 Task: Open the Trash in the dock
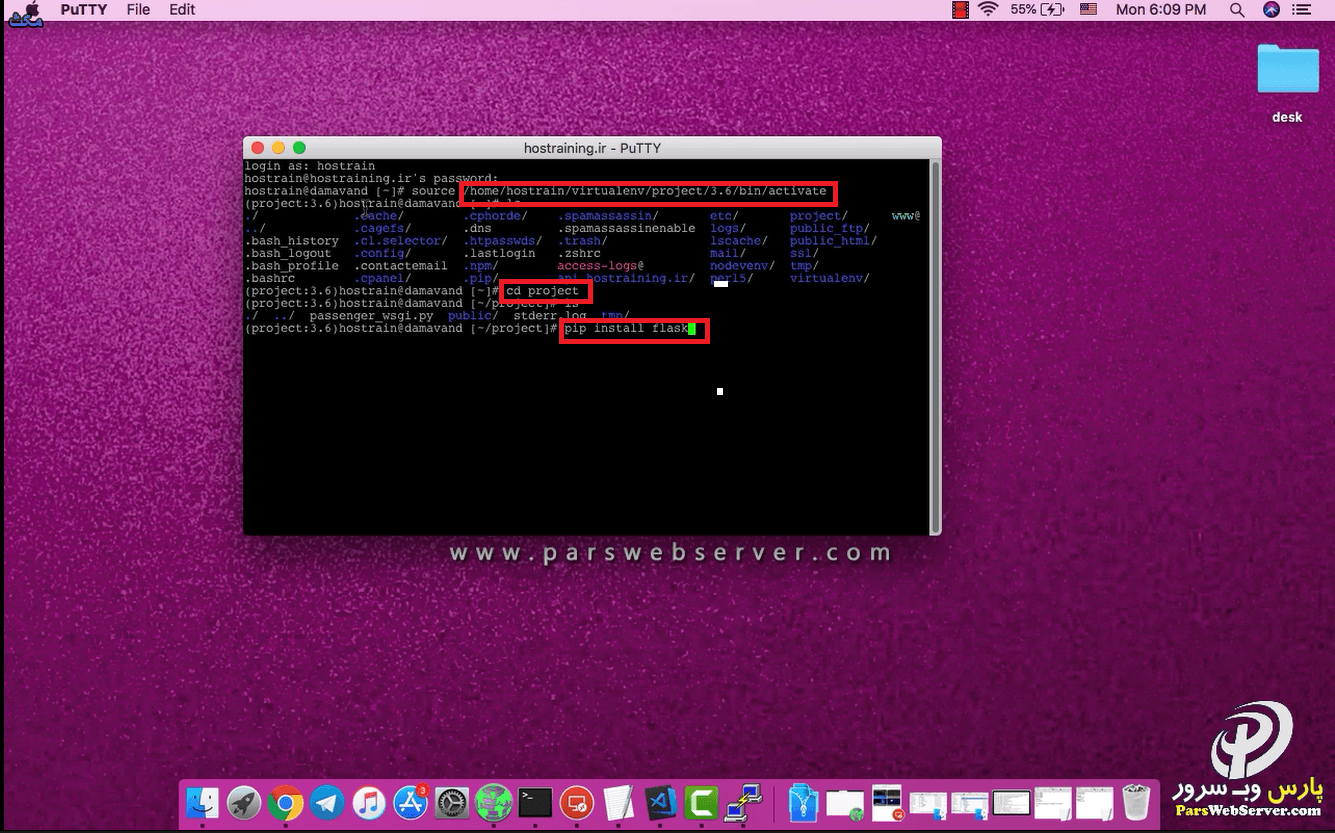(x=1136, y=802)
